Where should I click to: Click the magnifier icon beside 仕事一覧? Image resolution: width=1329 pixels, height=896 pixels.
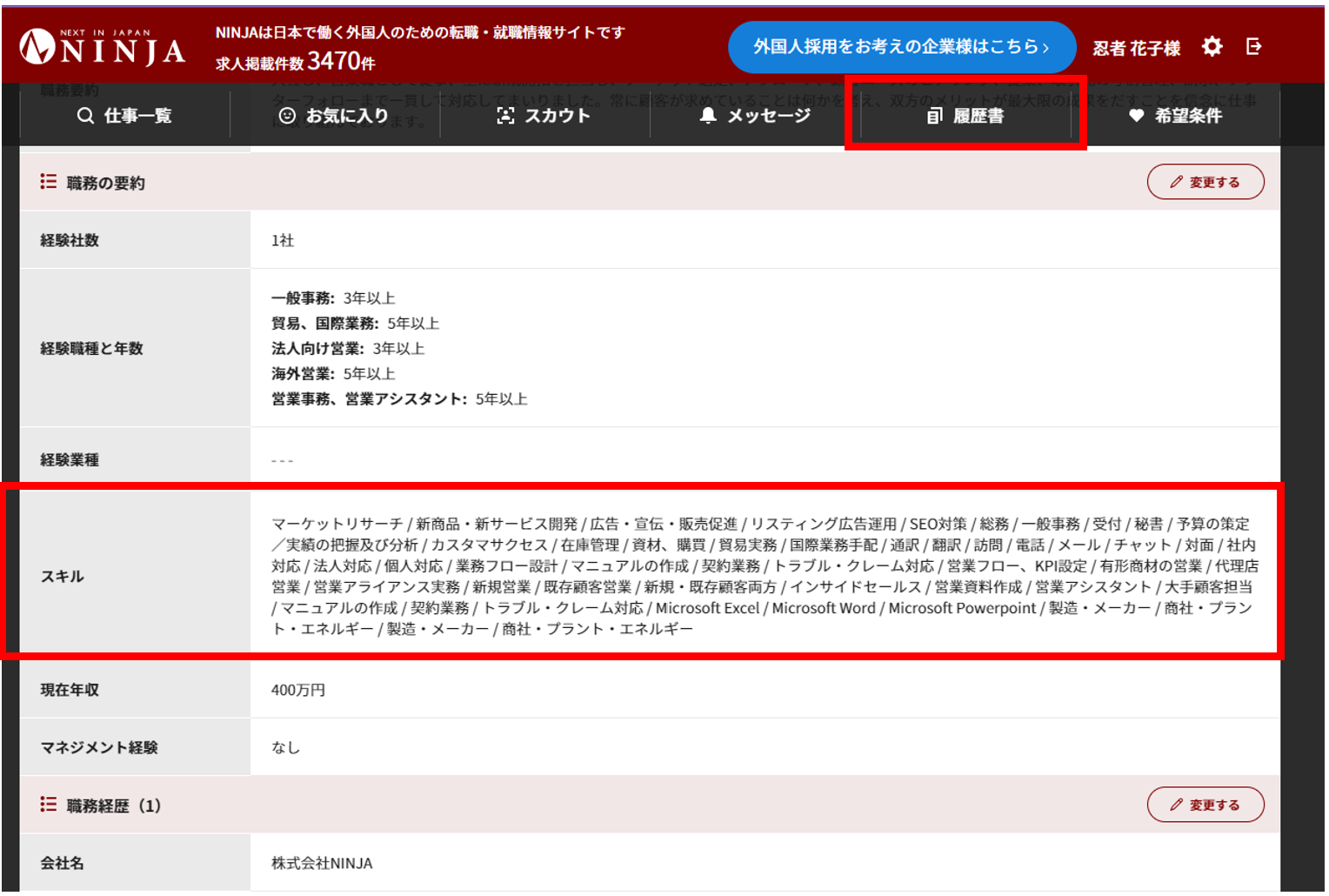(x=85, y=116)
